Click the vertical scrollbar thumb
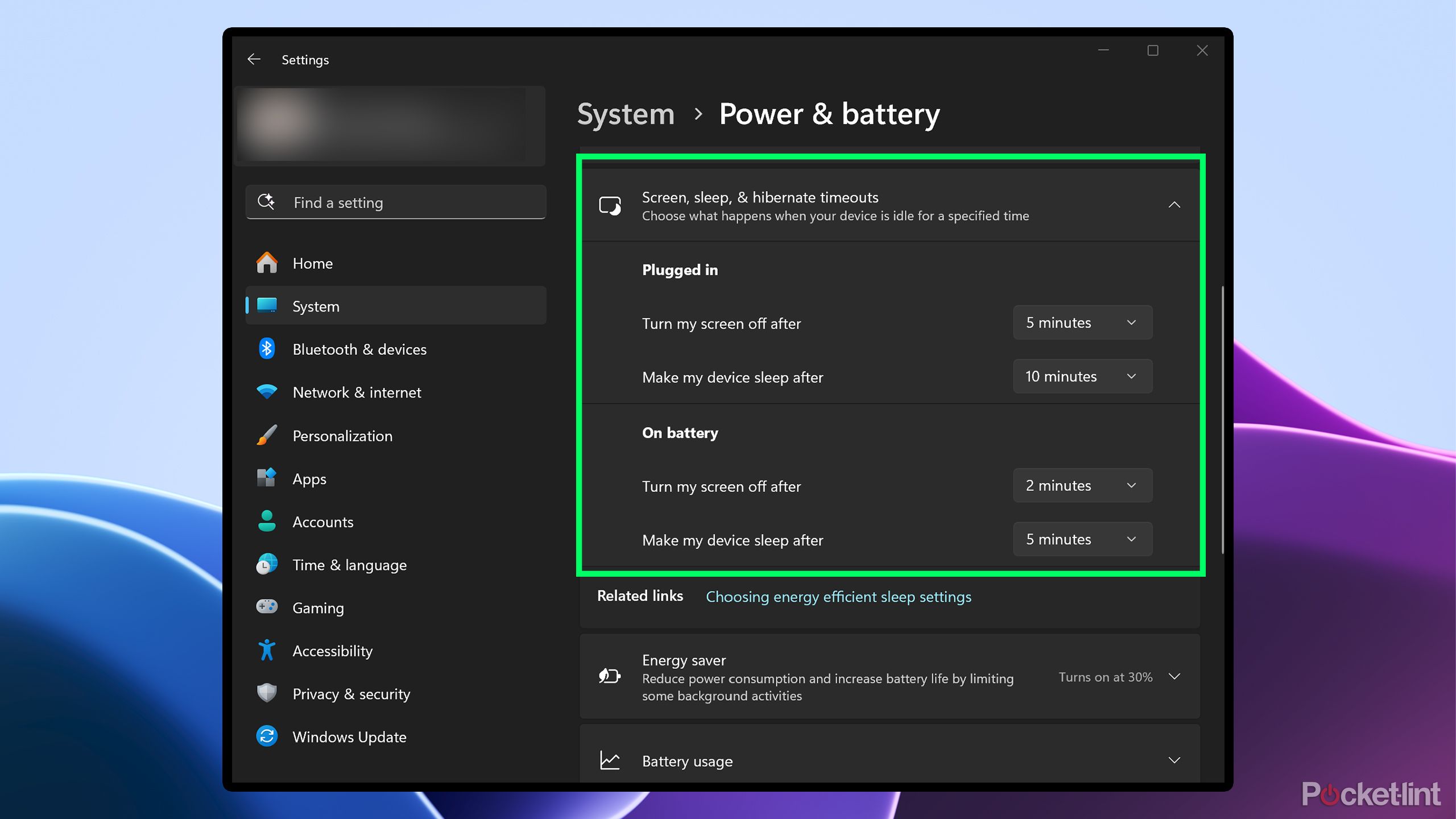This screenshot has height=819, width=1456. pos(1222,420)
